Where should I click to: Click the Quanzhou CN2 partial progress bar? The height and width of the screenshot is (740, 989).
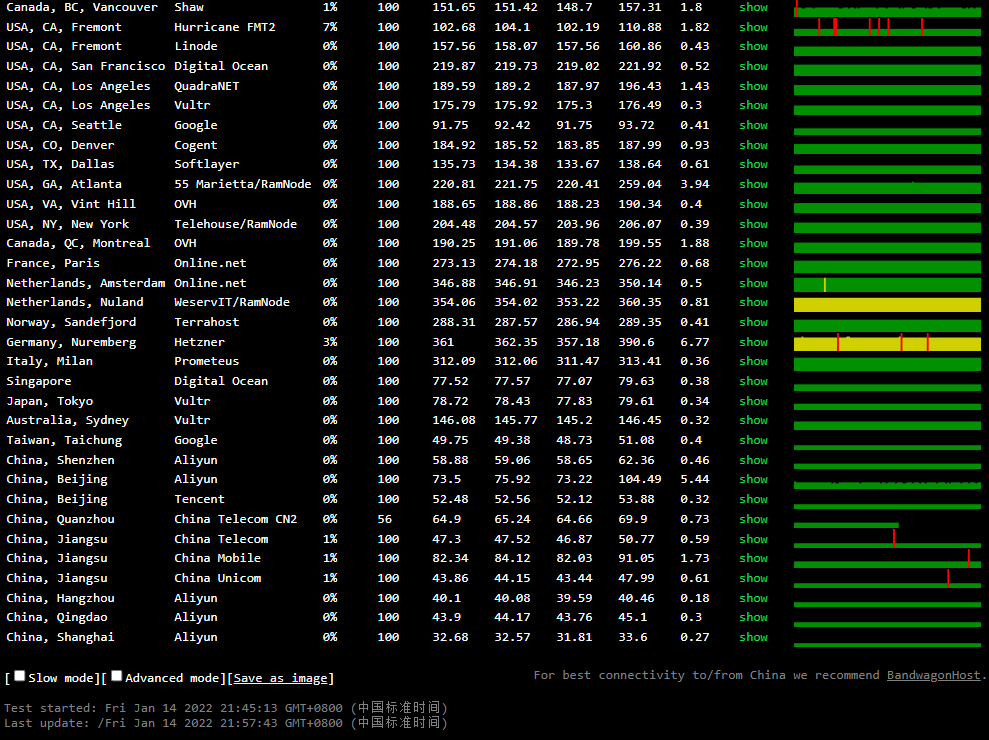[846, 524]
